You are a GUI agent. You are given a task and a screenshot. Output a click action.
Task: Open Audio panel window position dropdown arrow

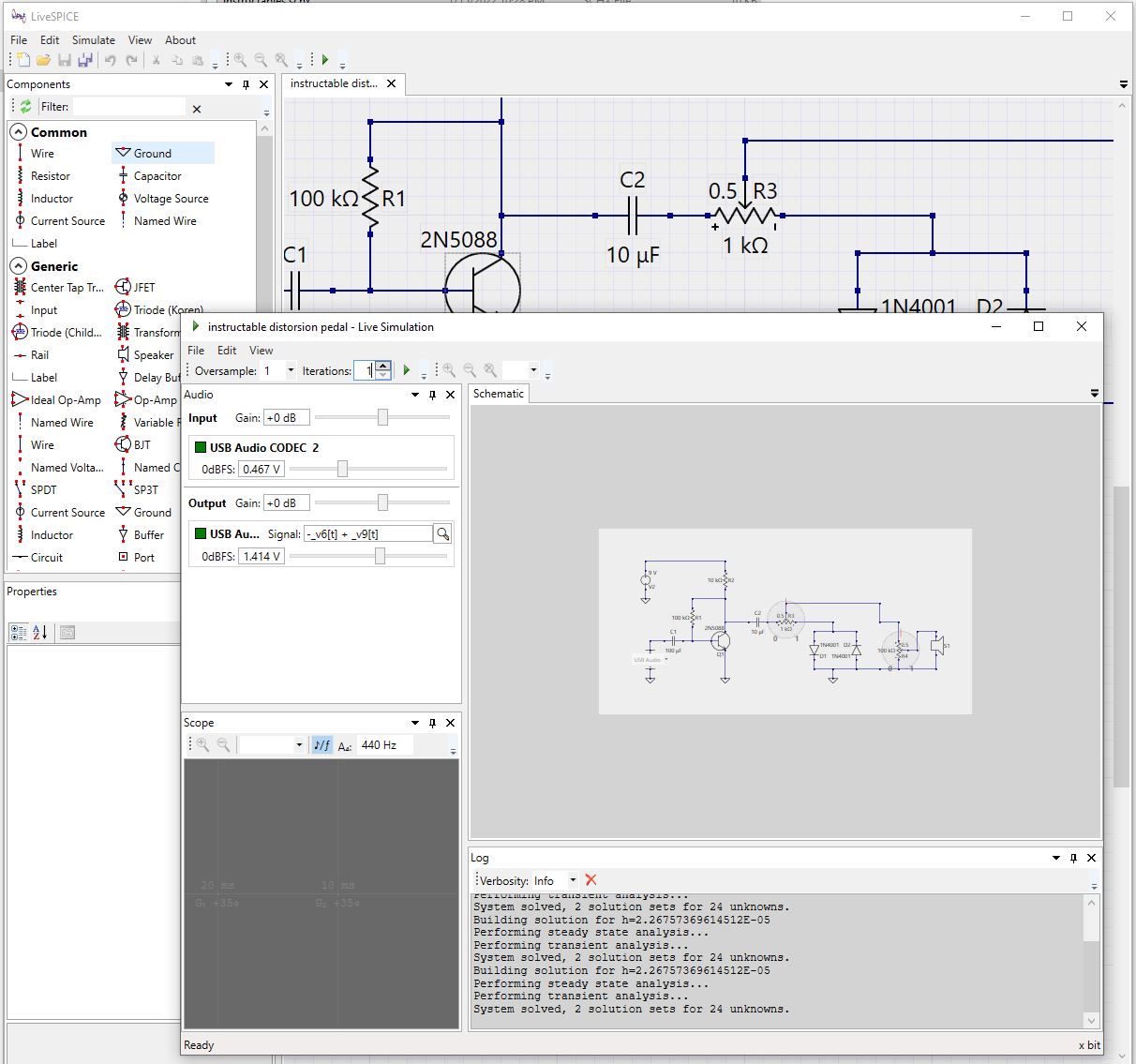tap(414, 395)
